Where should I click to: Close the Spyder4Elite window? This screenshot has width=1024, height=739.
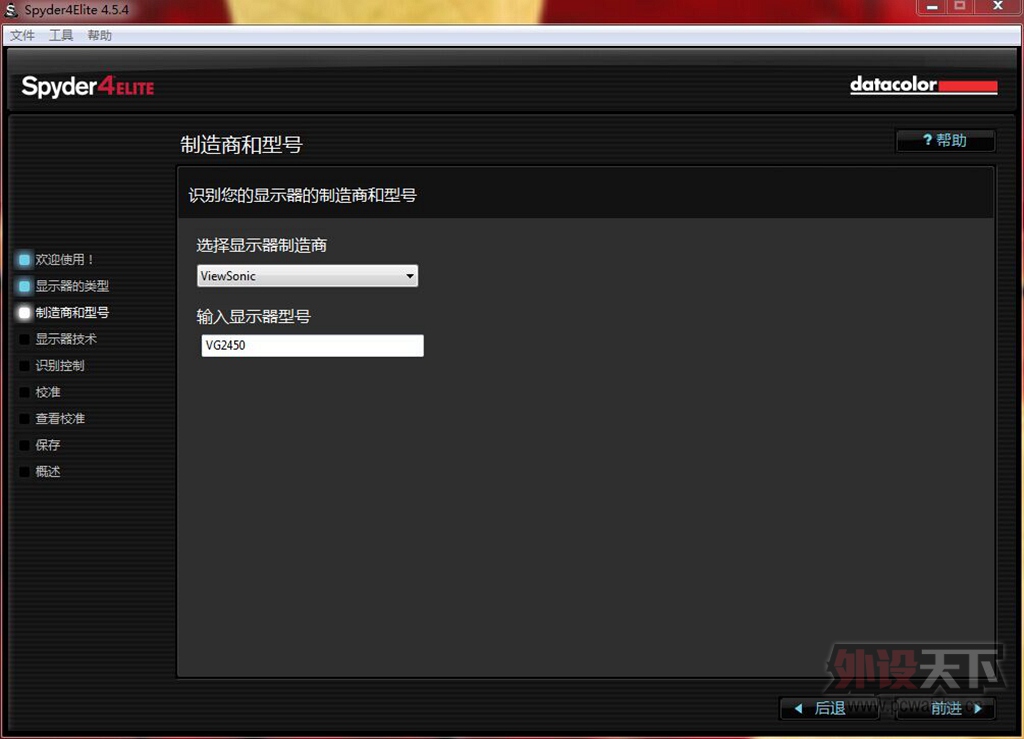998,7
